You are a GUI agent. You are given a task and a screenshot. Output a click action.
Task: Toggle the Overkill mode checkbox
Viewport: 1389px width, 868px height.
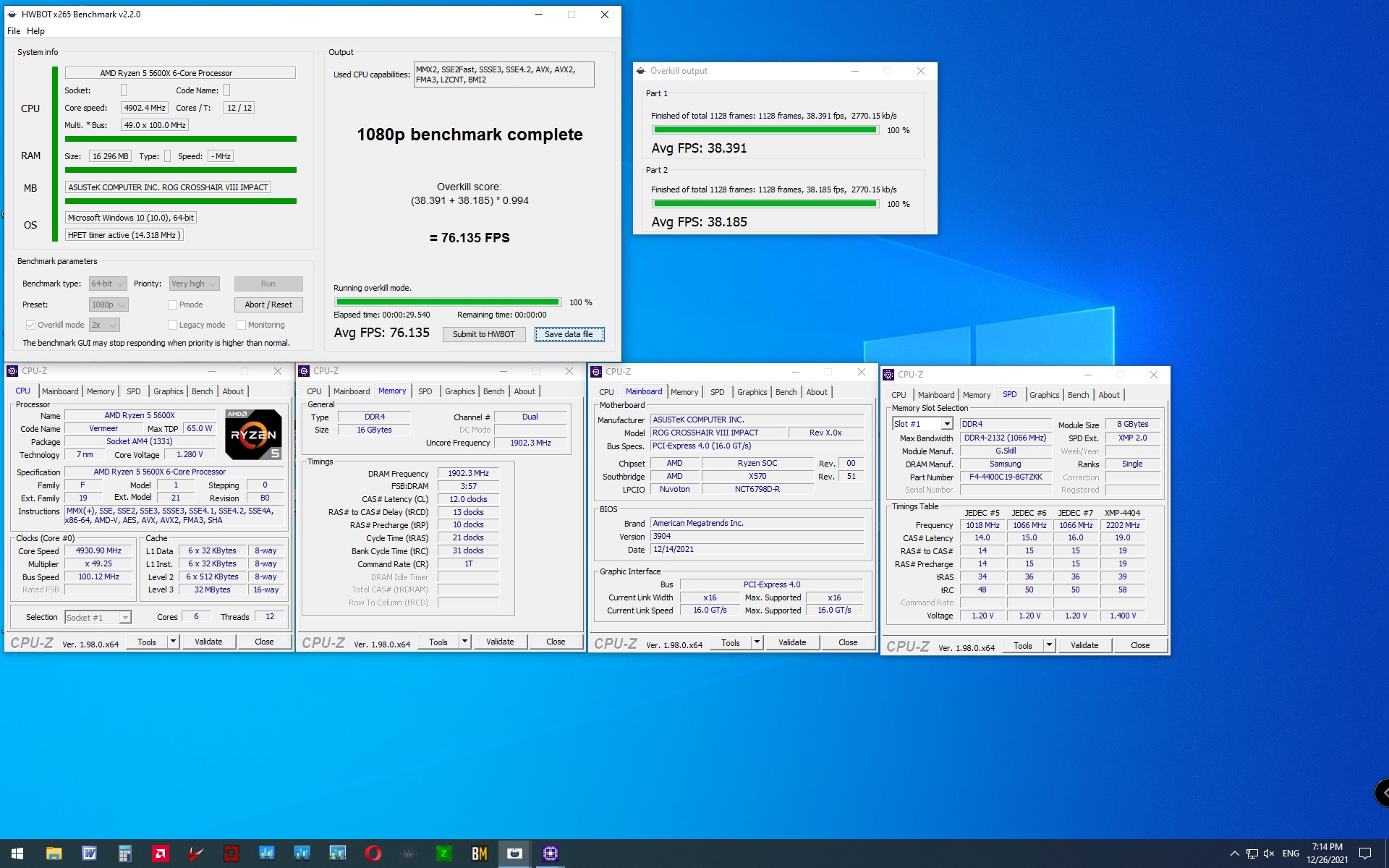[30, 325]
